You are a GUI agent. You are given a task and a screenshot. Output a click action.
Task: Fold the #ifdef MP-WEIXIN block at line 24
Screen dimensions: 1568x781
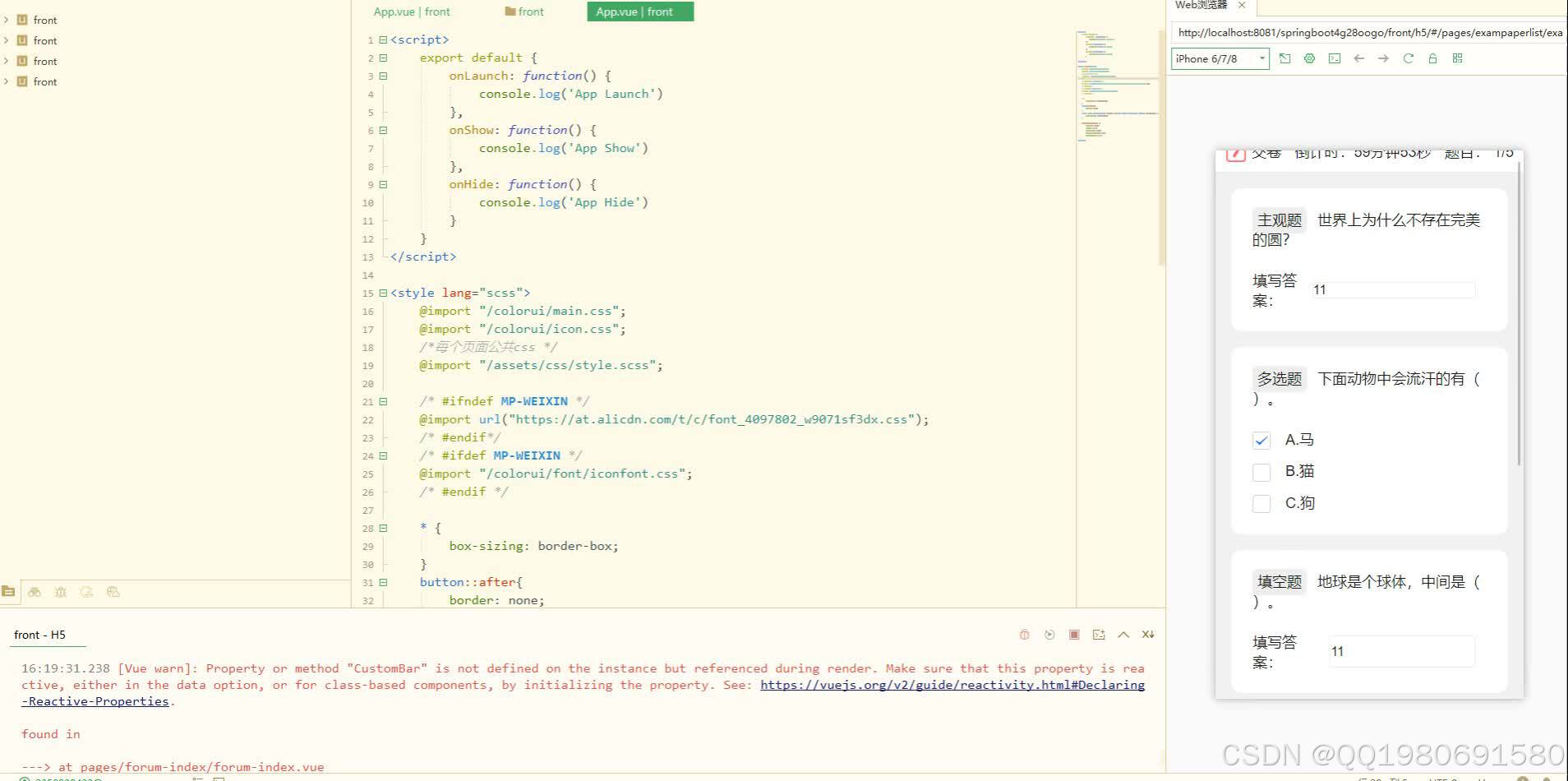[383, 455]
